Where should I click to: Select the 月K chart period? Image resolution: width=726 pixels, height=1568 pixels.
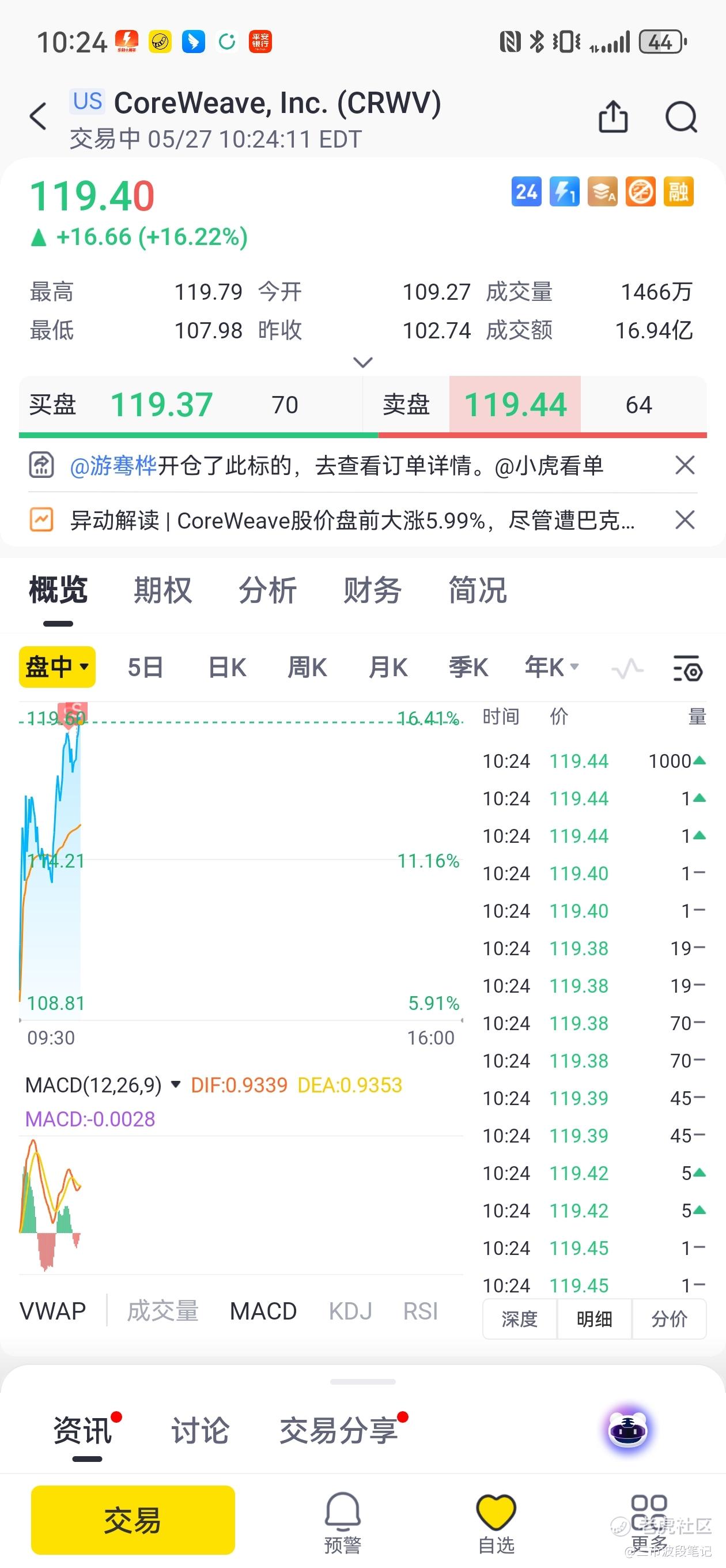coord(388,668)
